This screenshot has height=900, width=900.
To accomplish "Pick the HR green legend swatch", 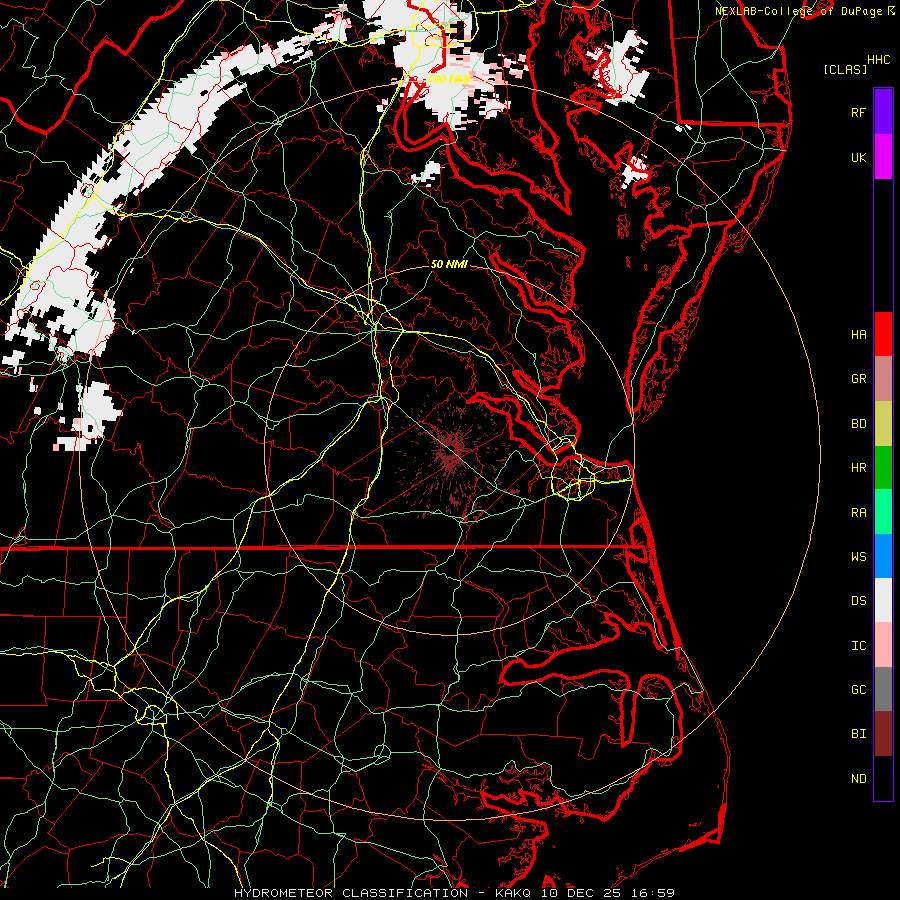I will (883, 468).
